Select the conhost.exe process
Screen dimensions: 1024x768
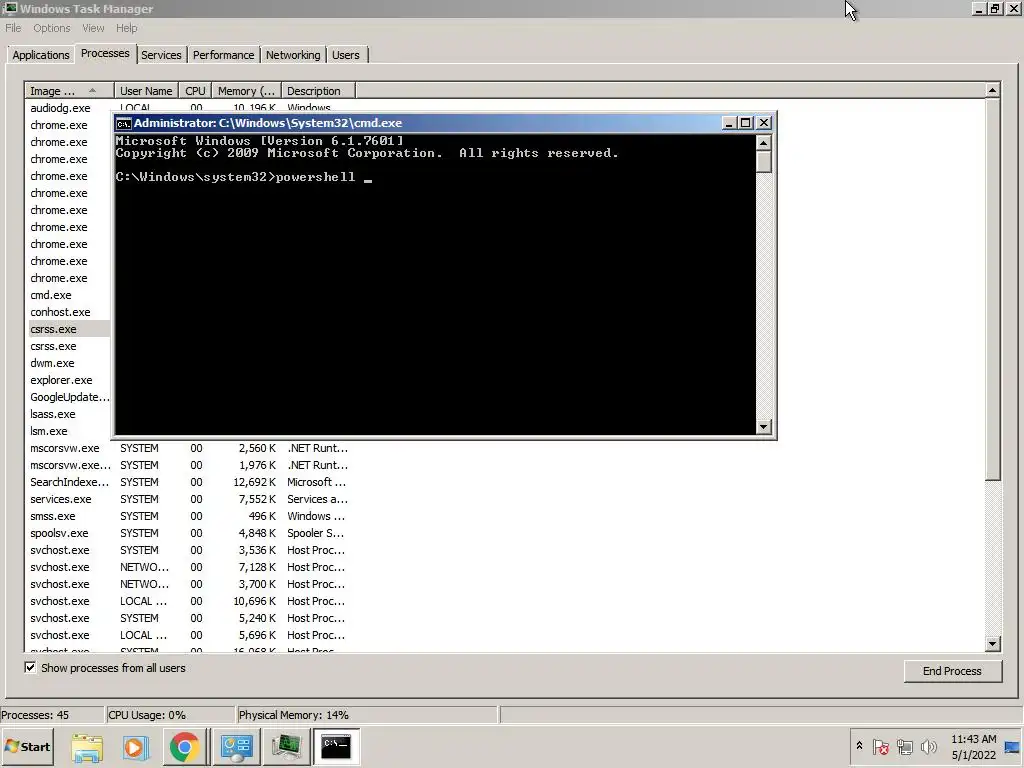60,312
